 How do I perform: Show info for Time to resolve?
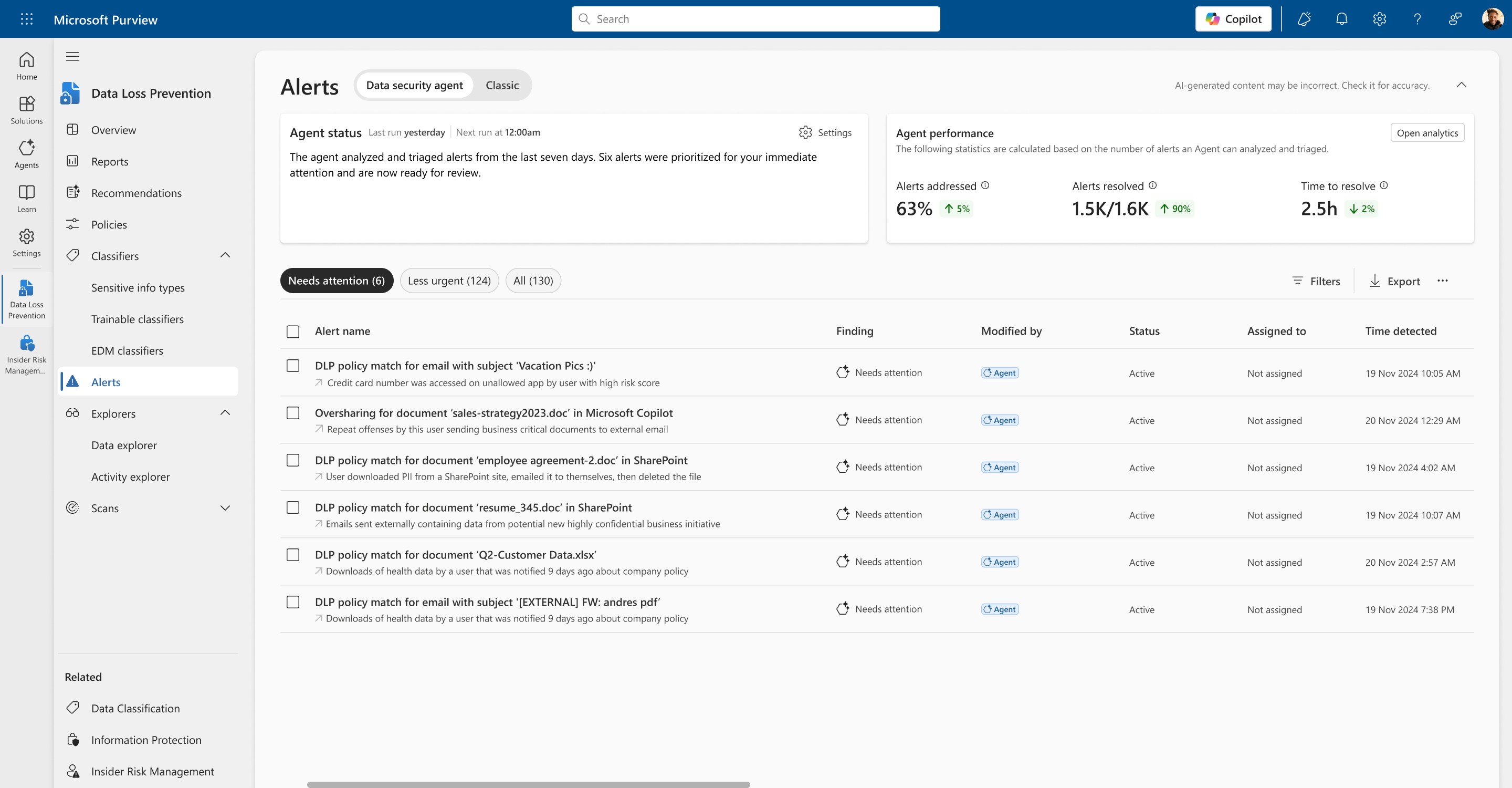tap(1384, 185)
